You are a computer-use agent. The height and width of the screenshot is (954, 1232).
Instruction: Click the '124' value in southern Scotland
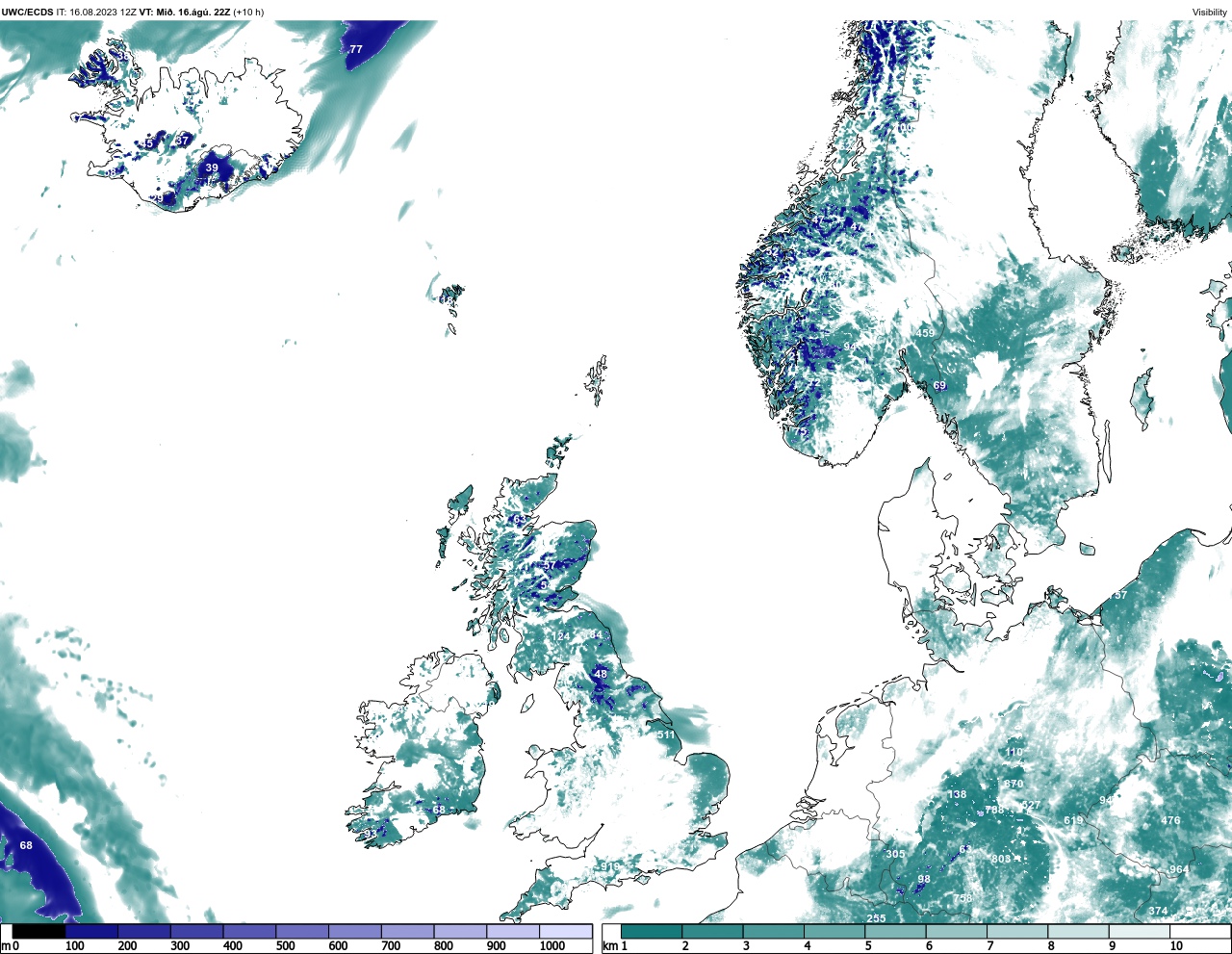pyautogui.click(x=560, y=636)
